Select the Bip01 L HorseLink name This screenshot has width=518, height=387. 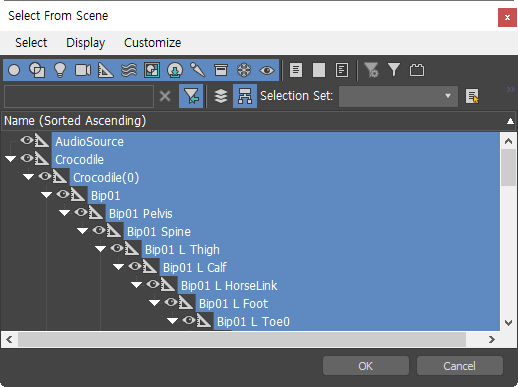tap(229, 286)
